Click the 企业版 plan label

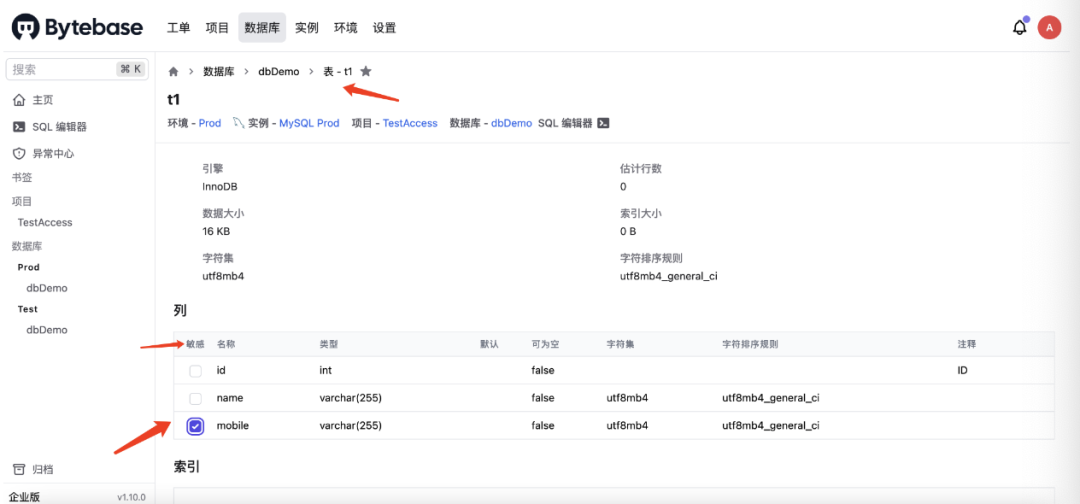(24, 497)
